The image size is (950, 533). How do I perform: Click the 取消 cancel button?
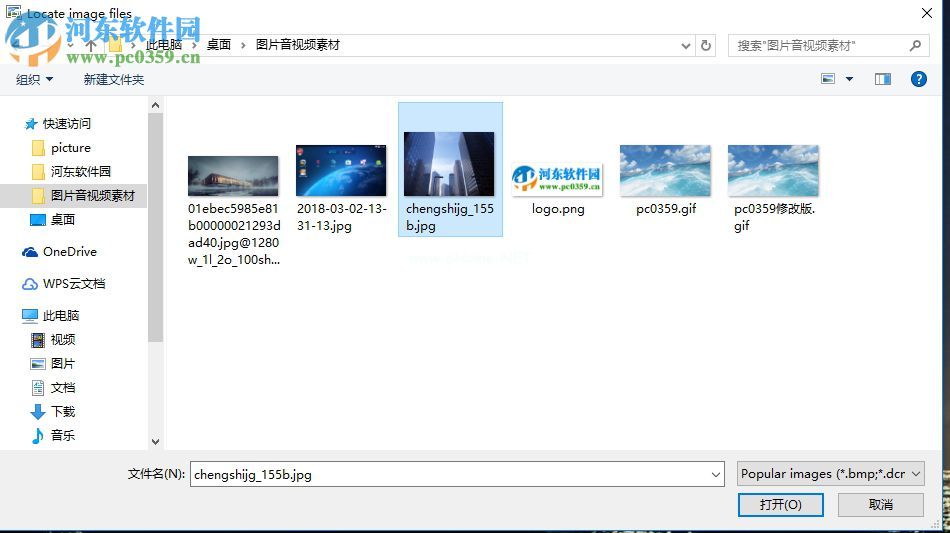click(880, 505)
